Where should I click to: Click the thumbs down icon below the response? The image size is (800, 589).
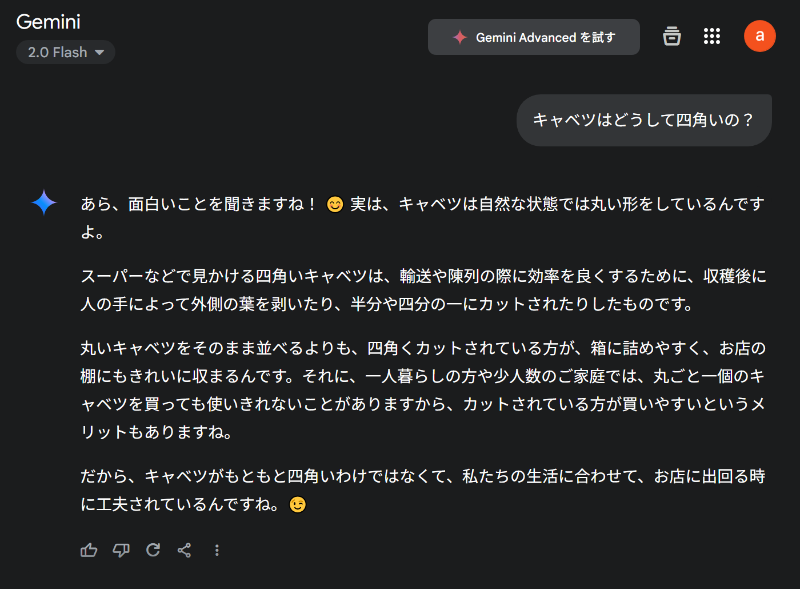[x=121, y=550]
